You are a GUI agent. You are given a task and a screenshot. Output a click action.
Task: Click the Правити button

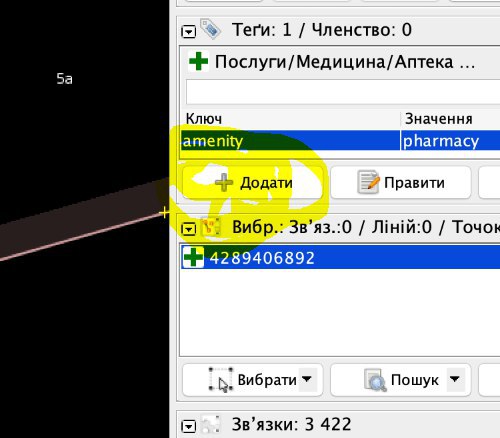[401, 183]
